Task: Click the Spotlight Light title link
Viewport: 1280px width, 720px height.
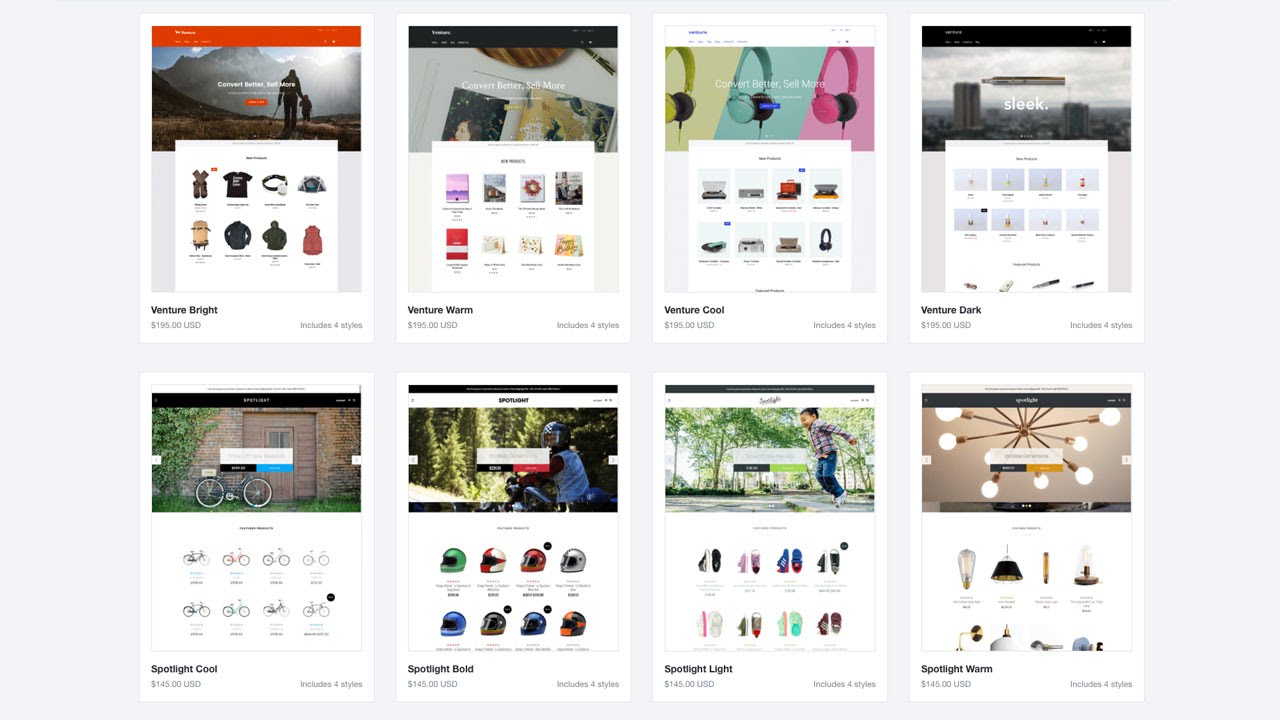Action: pyautogui.click(x=698, y=669)
